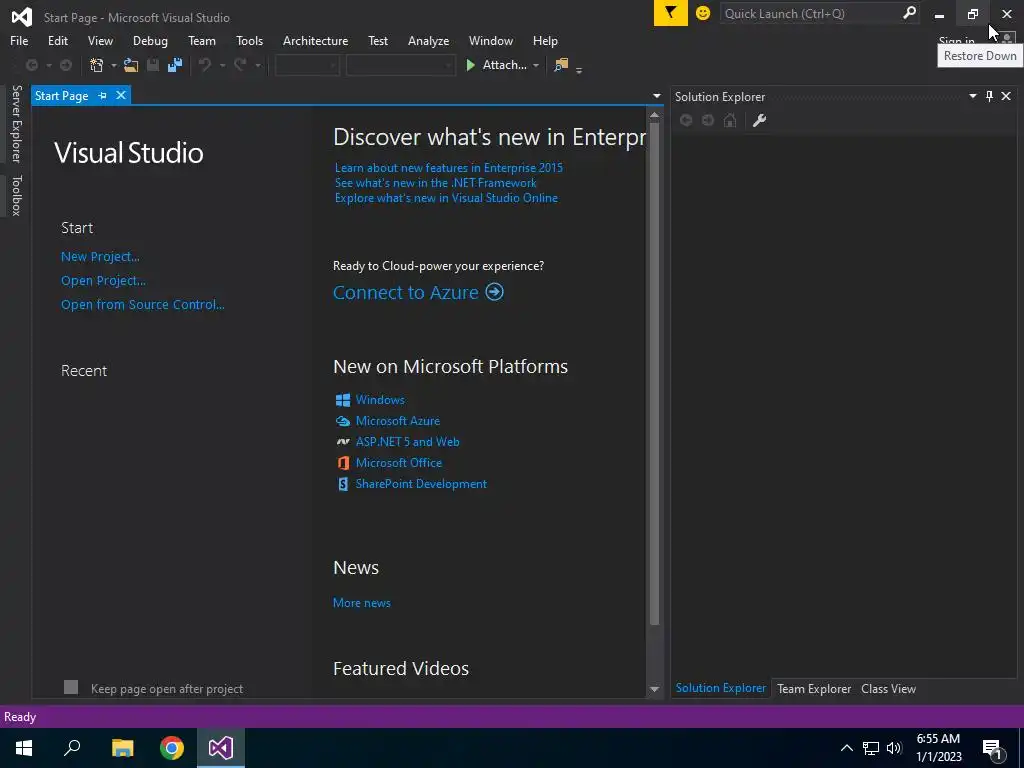Click the taskbar search icon
This screenshot has width=1024, height=768.
pos(72,748)
